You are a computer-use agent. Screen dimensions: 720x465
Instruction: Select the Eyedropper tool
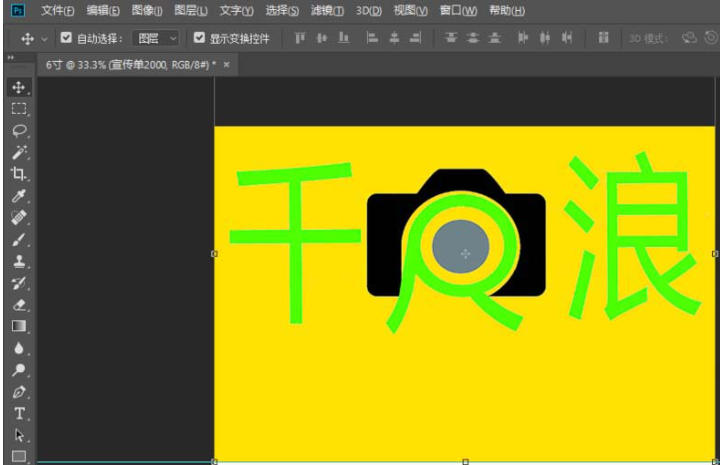18,196
